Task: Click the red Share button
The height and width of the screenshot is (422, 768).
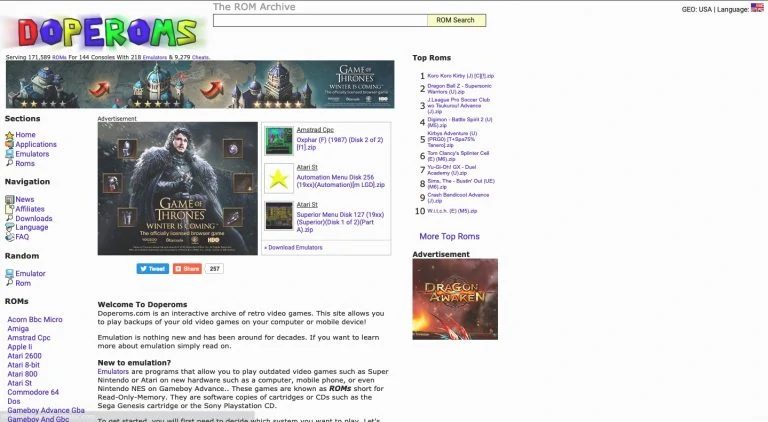Action: pos(187,269)
